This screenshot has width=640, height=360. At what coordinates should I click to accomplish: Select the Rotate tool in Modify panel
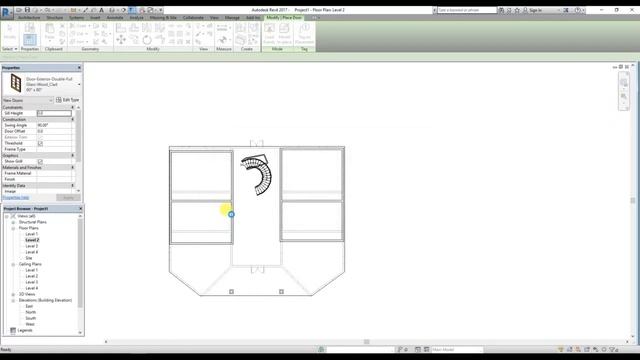point(147,40)
